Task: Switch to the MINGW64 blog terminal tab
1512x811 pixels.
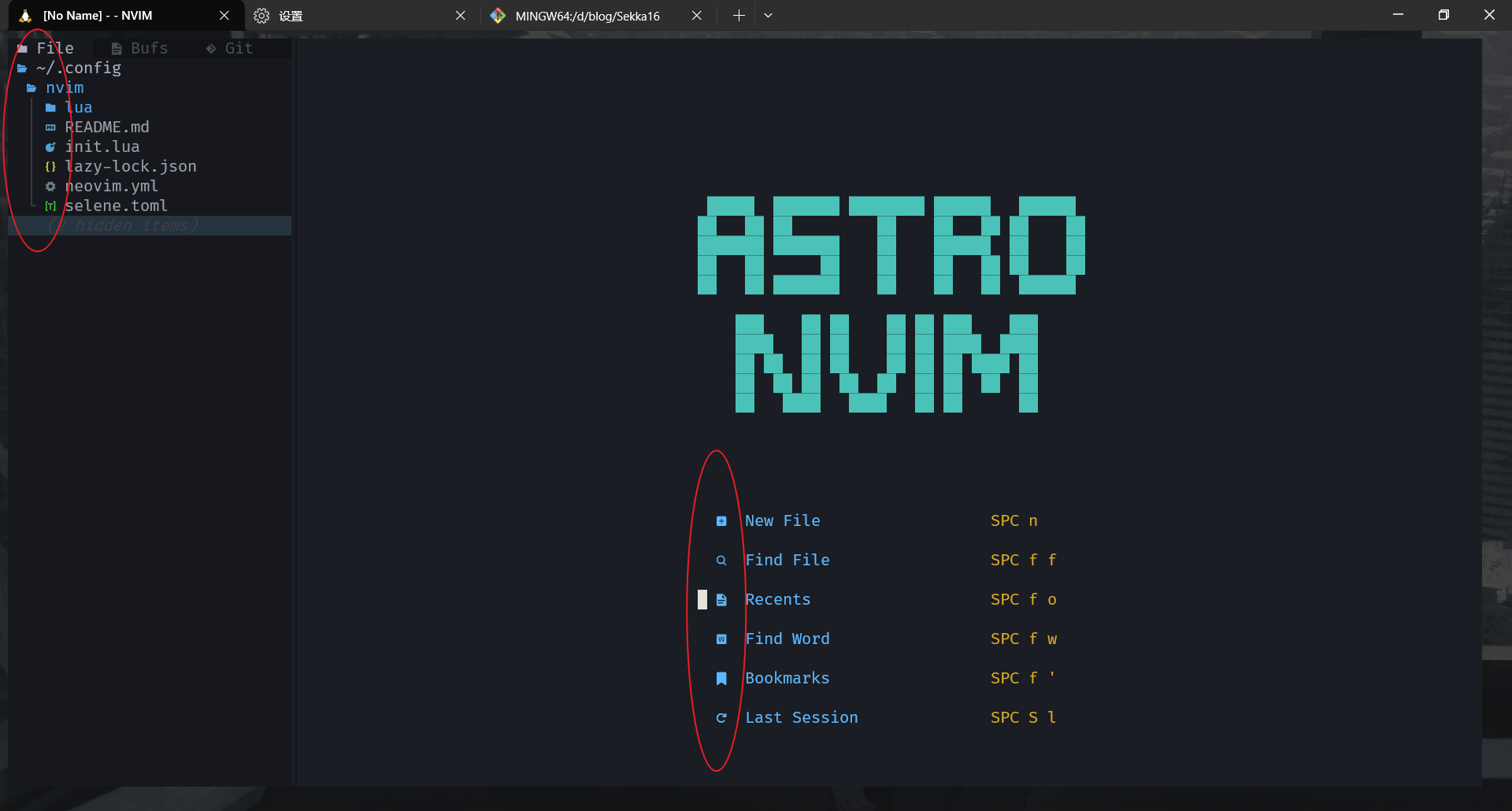Action: coord(597,16)
